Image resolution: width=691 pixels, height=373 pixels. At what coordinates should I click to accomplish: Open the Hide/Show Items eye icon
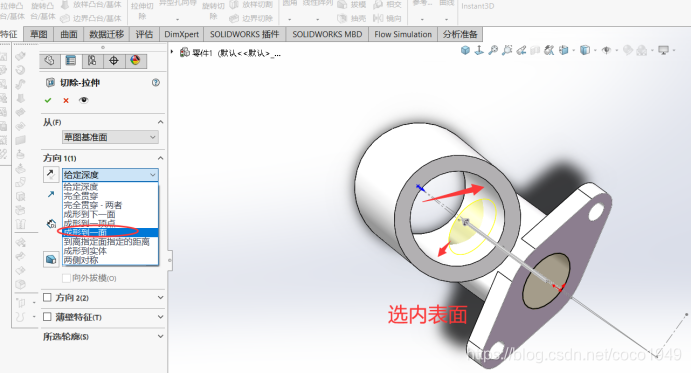click(x=606, y=50)
